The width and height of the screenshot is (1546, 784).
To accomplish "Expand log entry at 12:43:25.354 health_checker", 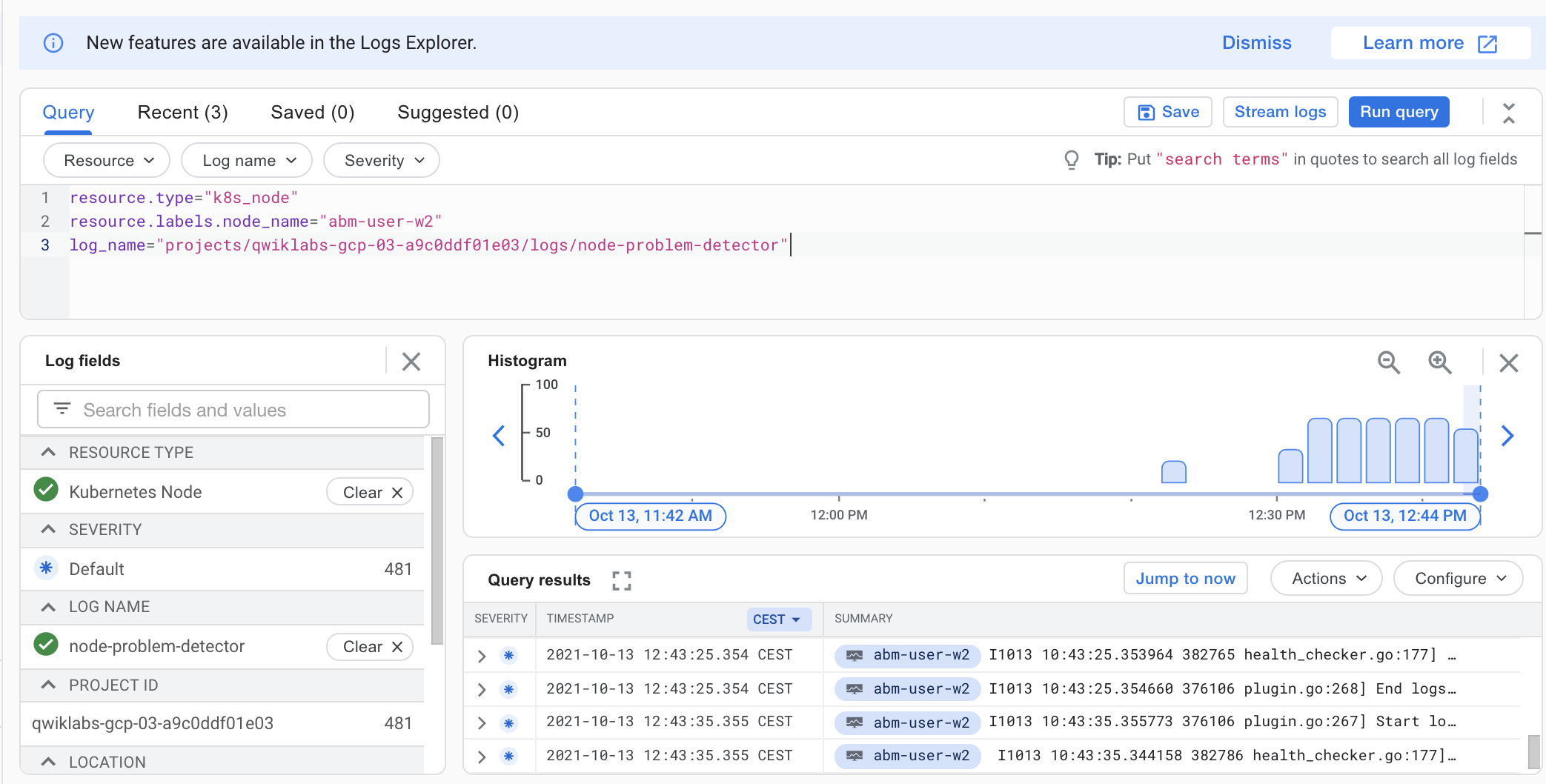I will (x=482, y=656).
